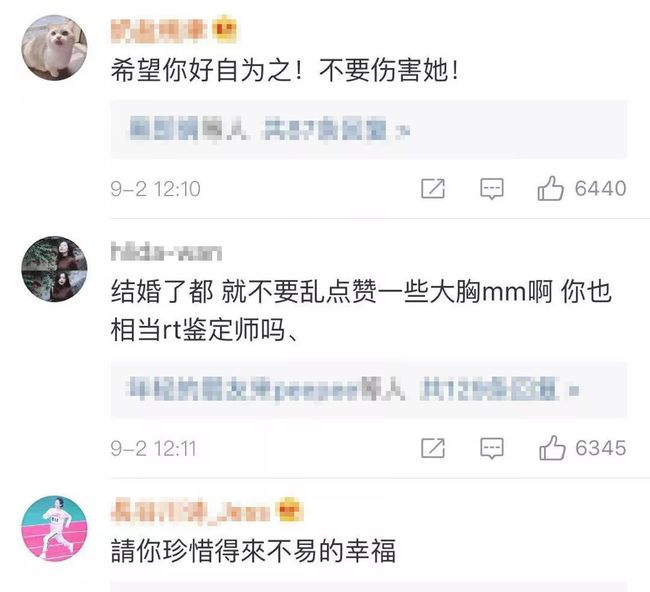Reply to the 9-2 12:11 comment
Viewport: 650px width, 592px height.
(x=492, y=449)
